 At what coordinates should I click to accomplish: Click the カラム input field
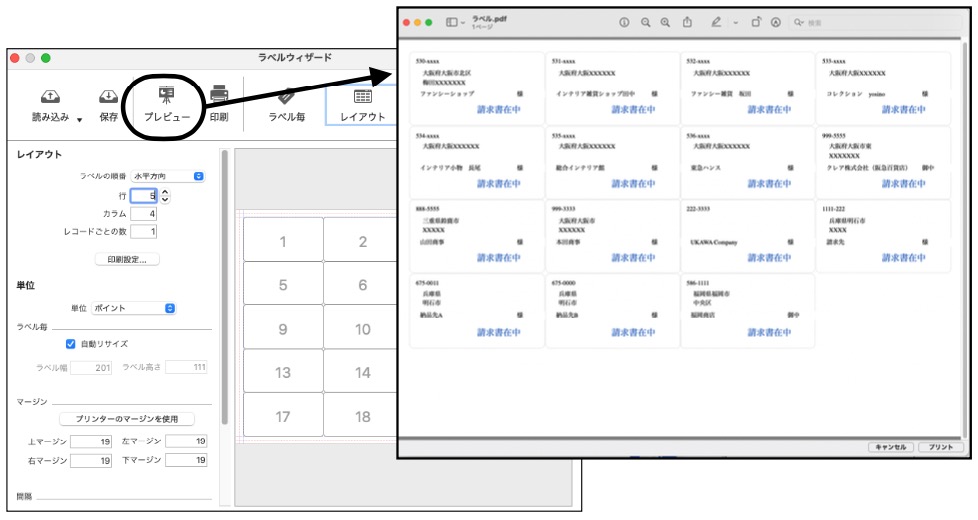click(x=143, y=214)
